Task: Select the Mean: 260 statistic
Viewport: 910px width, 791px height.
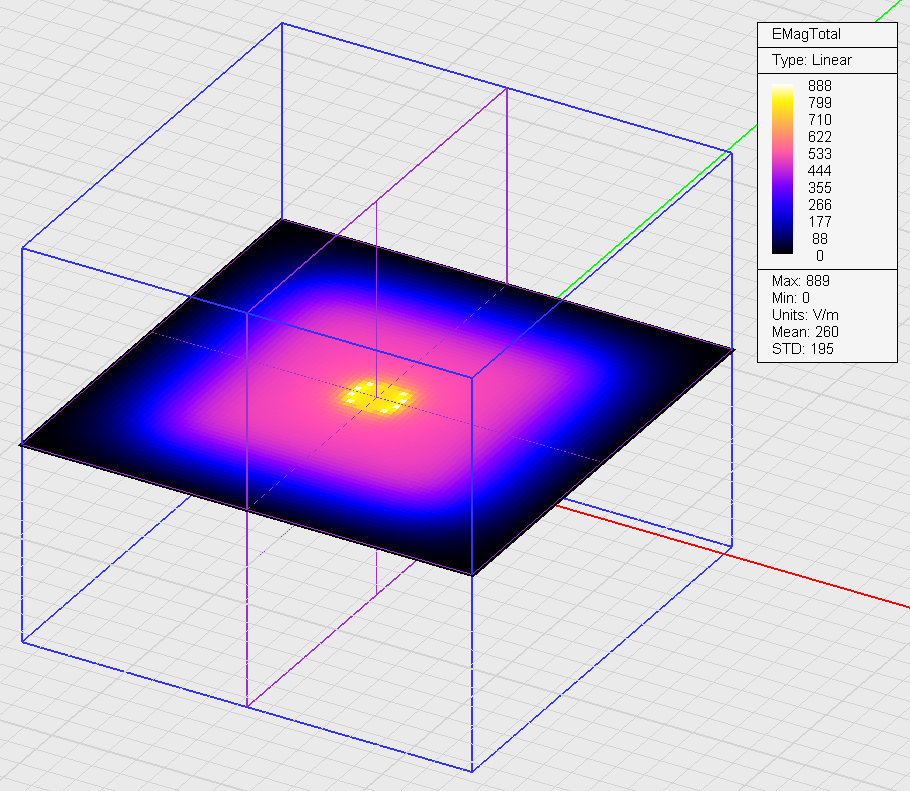Action: (x=805, y=332)
